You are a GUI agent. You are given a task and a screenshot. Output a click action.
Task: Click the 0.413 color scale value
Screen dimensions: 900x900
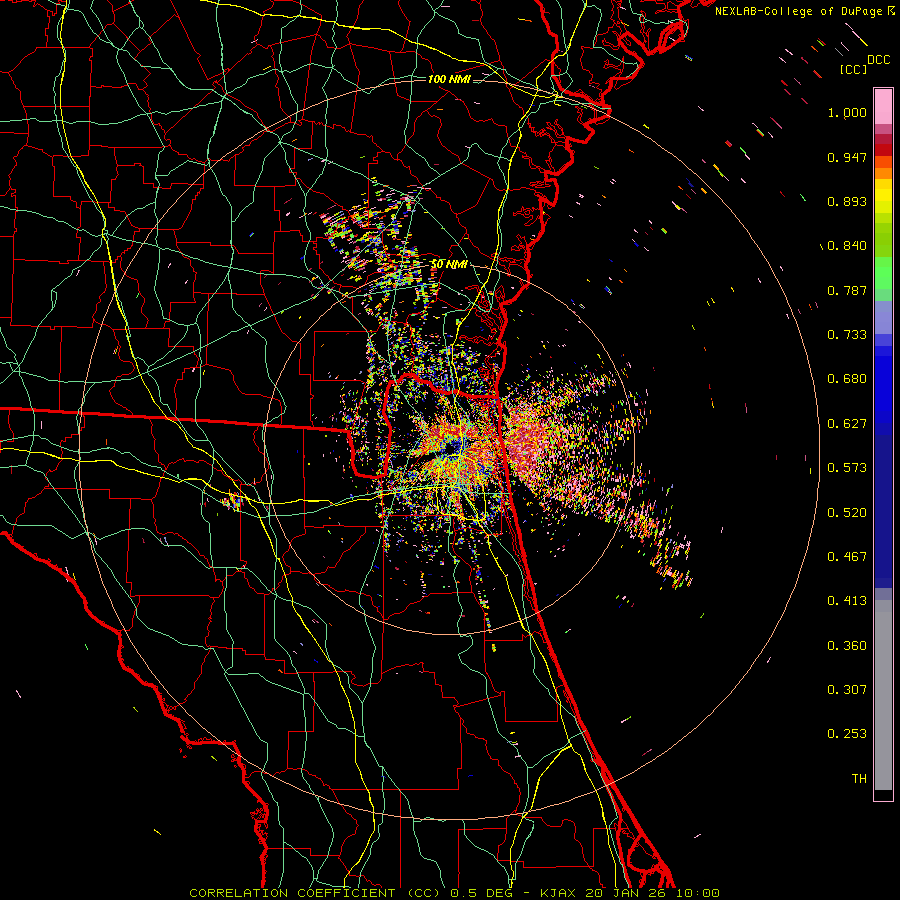point(847,601)
